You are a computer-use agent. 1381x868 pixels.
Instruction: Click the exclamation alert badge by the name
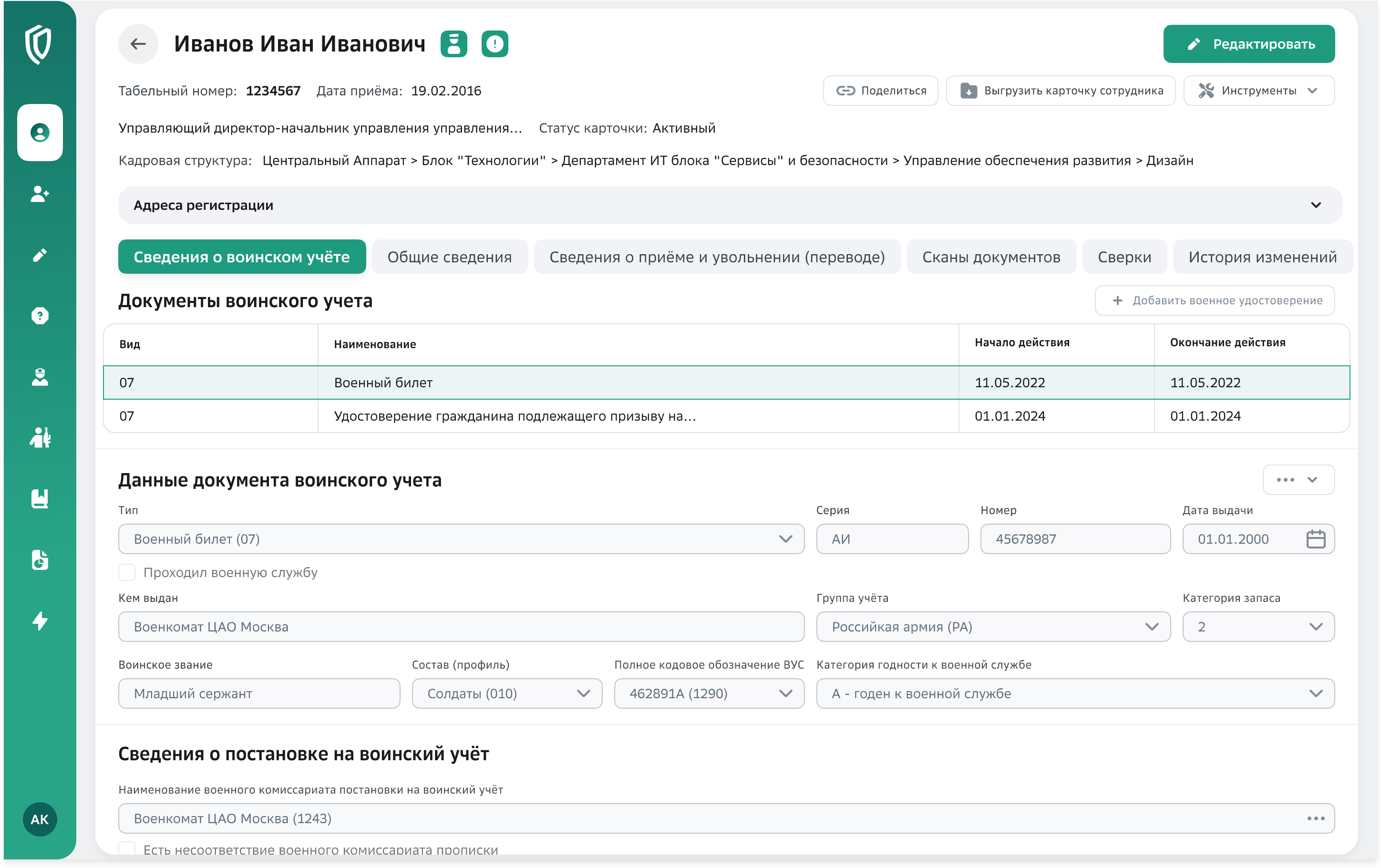coord(495,44)
